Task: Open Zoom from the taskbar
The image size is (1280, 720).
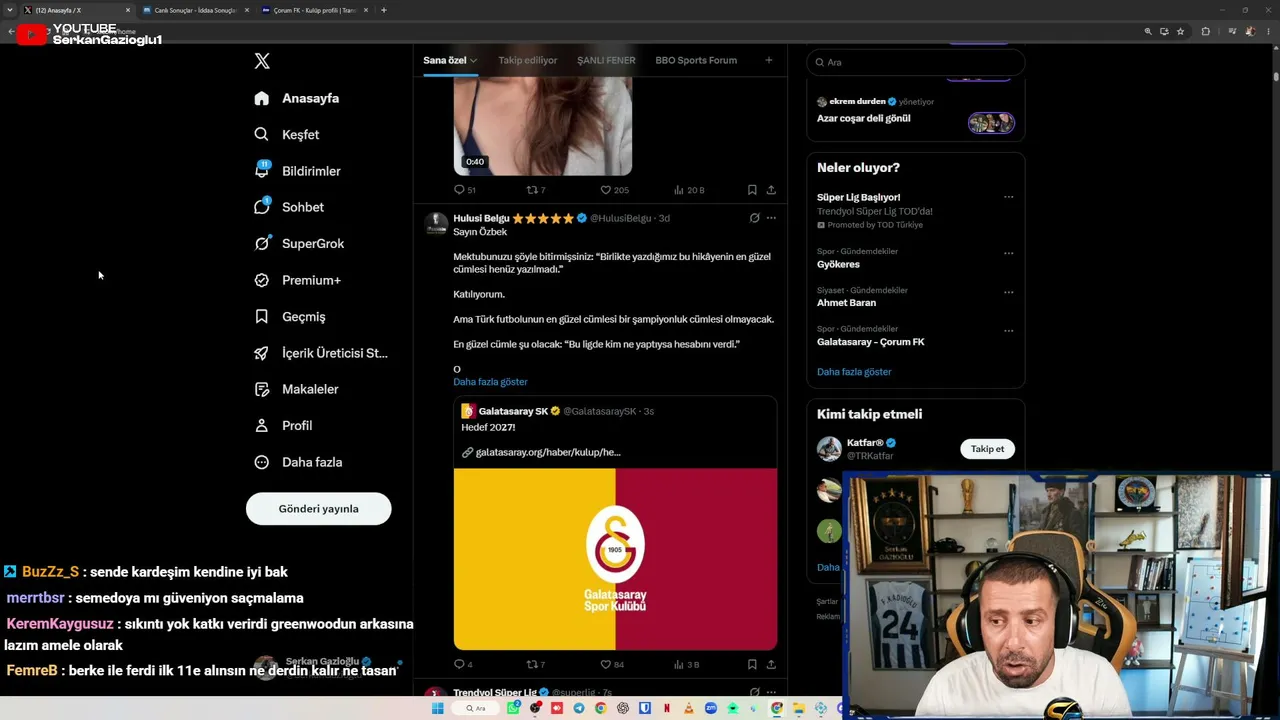Action: 711,709
